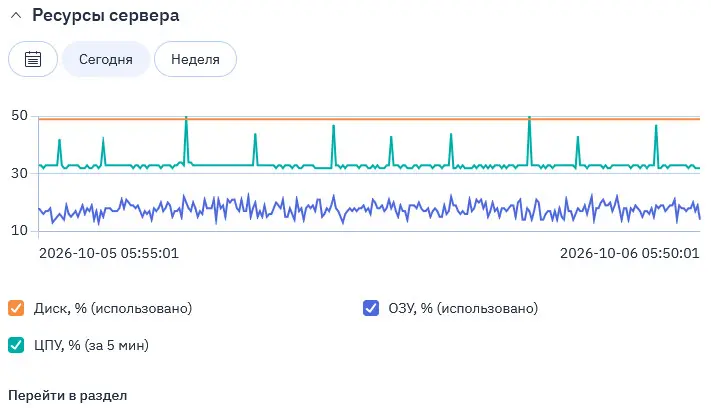The width and height of the screenshot is (711, 408).
Task: Open the calendar date picker
Action: click(x=33, y=59)
